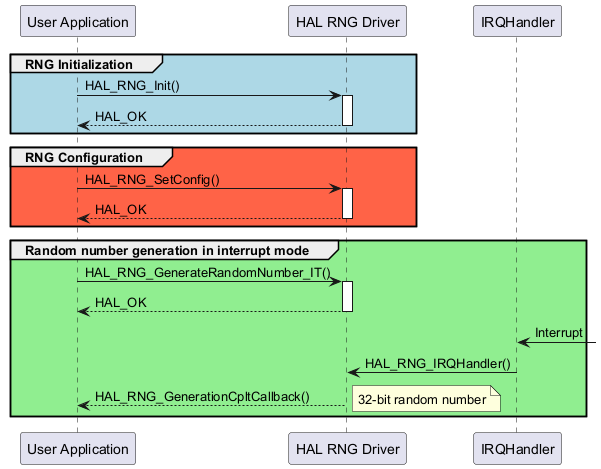Image resolution: width=601 pixels, height=469 pixels.
Task: Click the IRQHandler participant box at diagram head
Action: (517, 21)
